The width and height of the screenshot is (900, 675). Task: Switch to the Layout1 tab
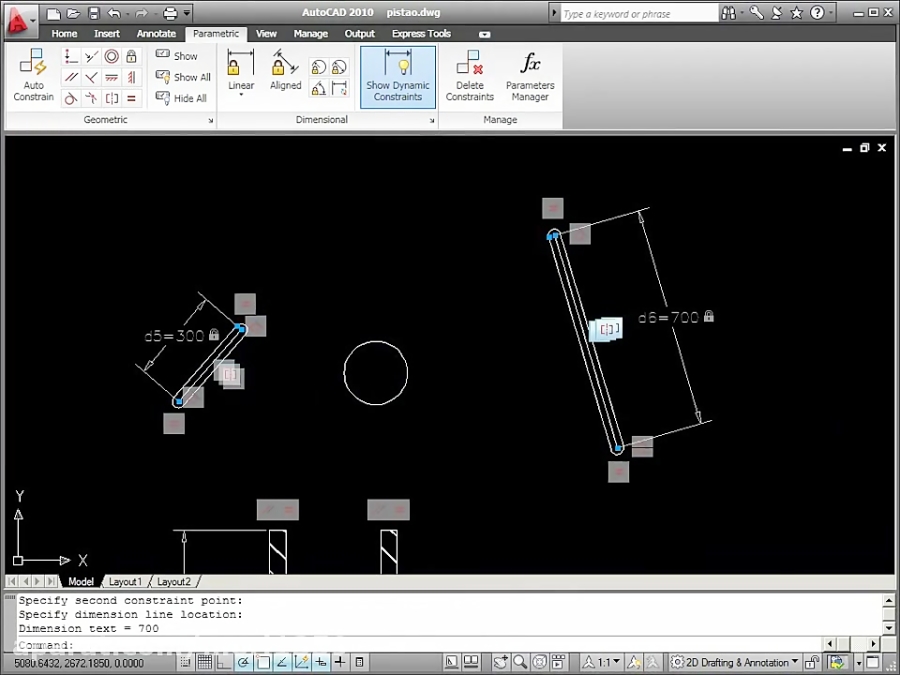point(126,581)
